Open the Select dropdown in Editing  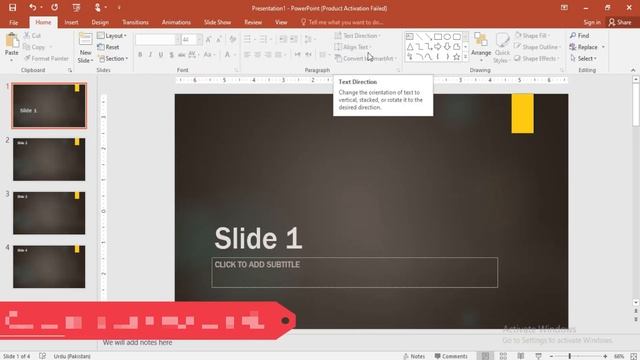click(x=583, y=58)
